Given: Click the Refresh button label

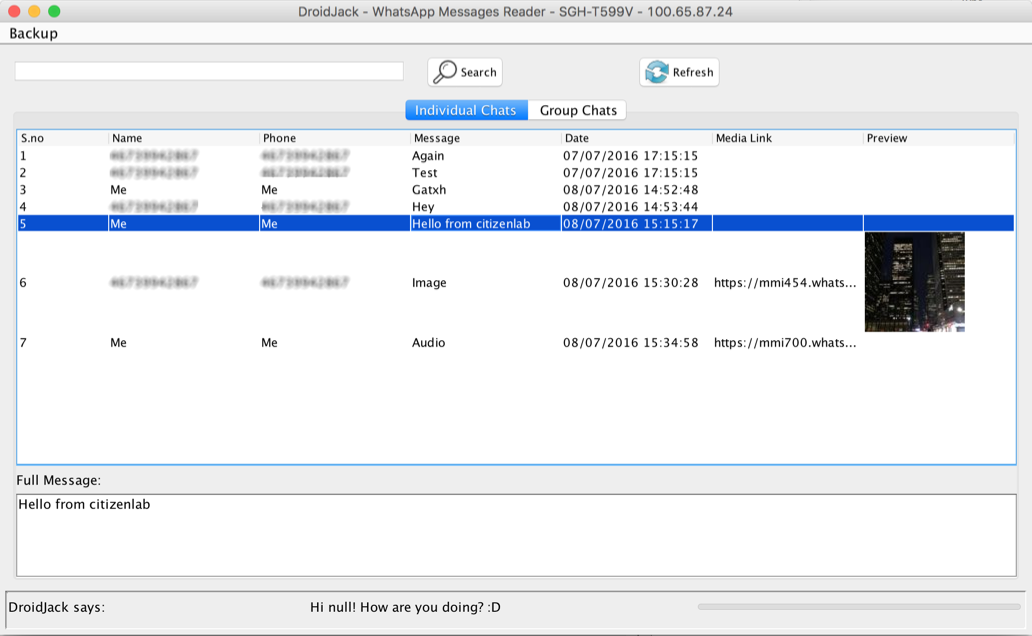Looking at the screenshot, I should click(693, 72).
